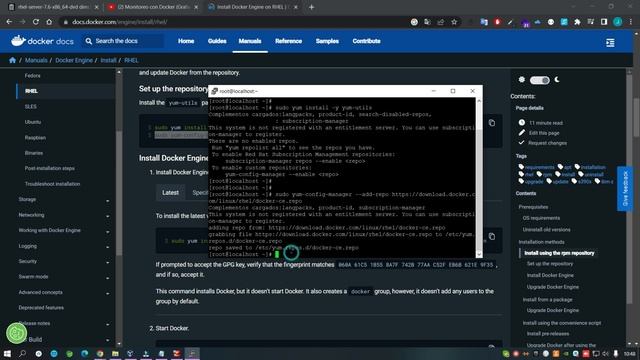Expand the Build sidebar section
Image resolution: width=640 pixels, height=360 pixels.
point(108,340)
